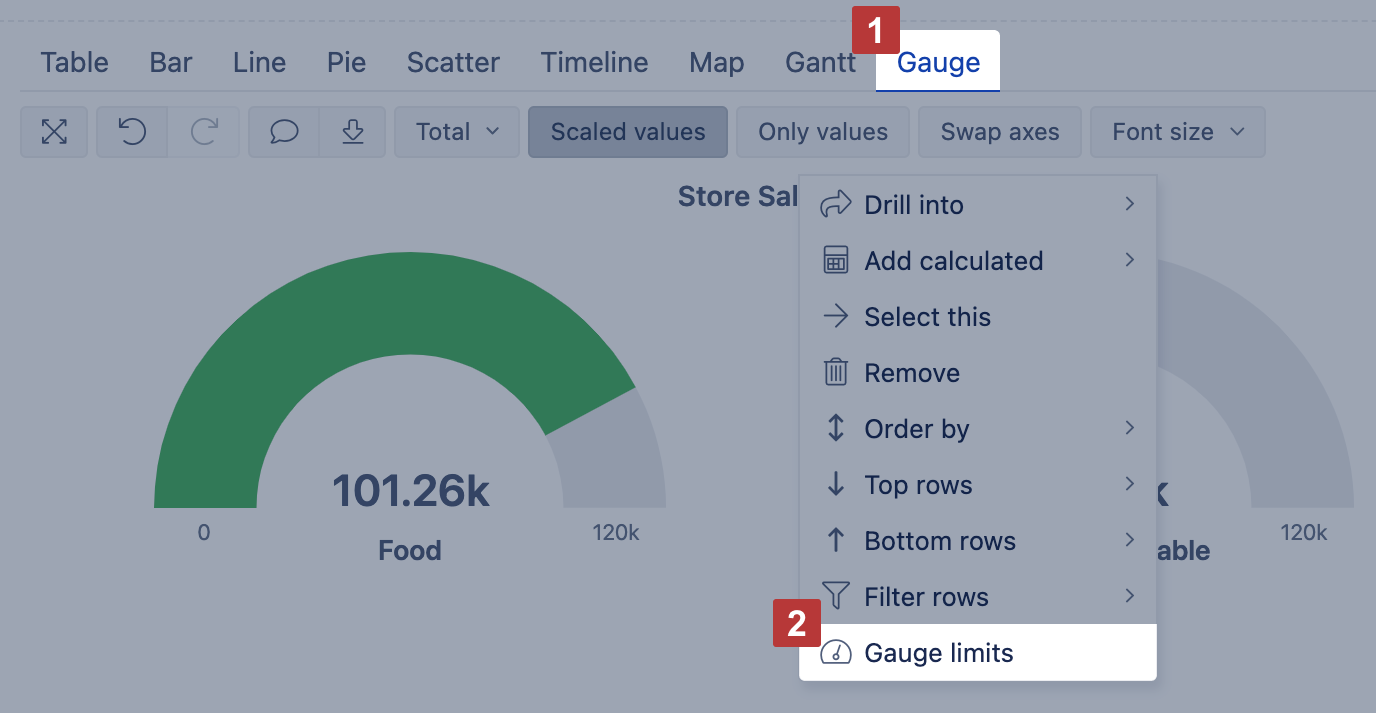Click the redo arrow icon
This screenshot has height=713, width=1376.
204,132
